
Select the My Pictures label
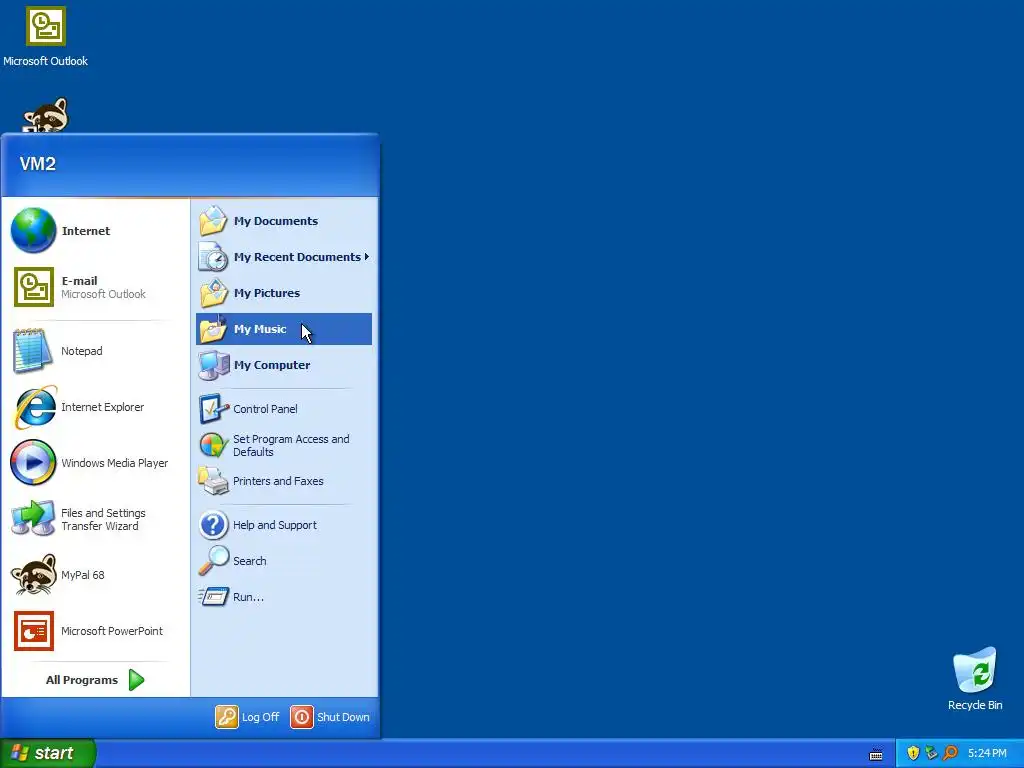click(266, 293)
